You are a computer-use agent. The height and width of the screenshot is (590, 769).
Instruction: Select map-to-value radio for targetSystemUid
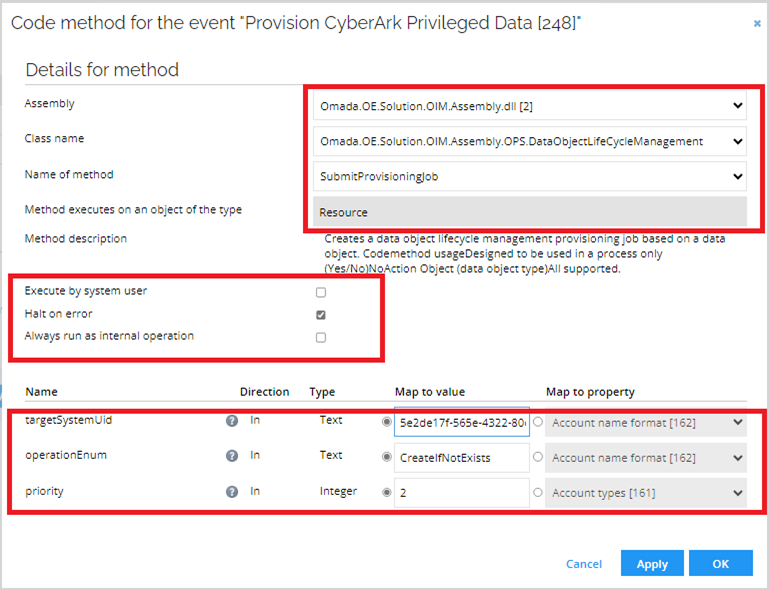[386, 422]
